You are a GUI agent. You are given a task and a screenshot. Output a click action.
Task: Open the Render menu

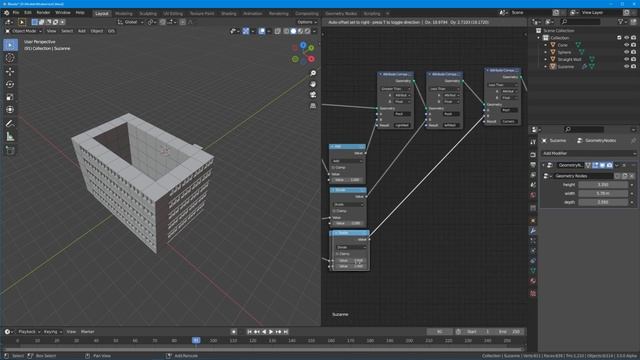[x=43, y=13]
